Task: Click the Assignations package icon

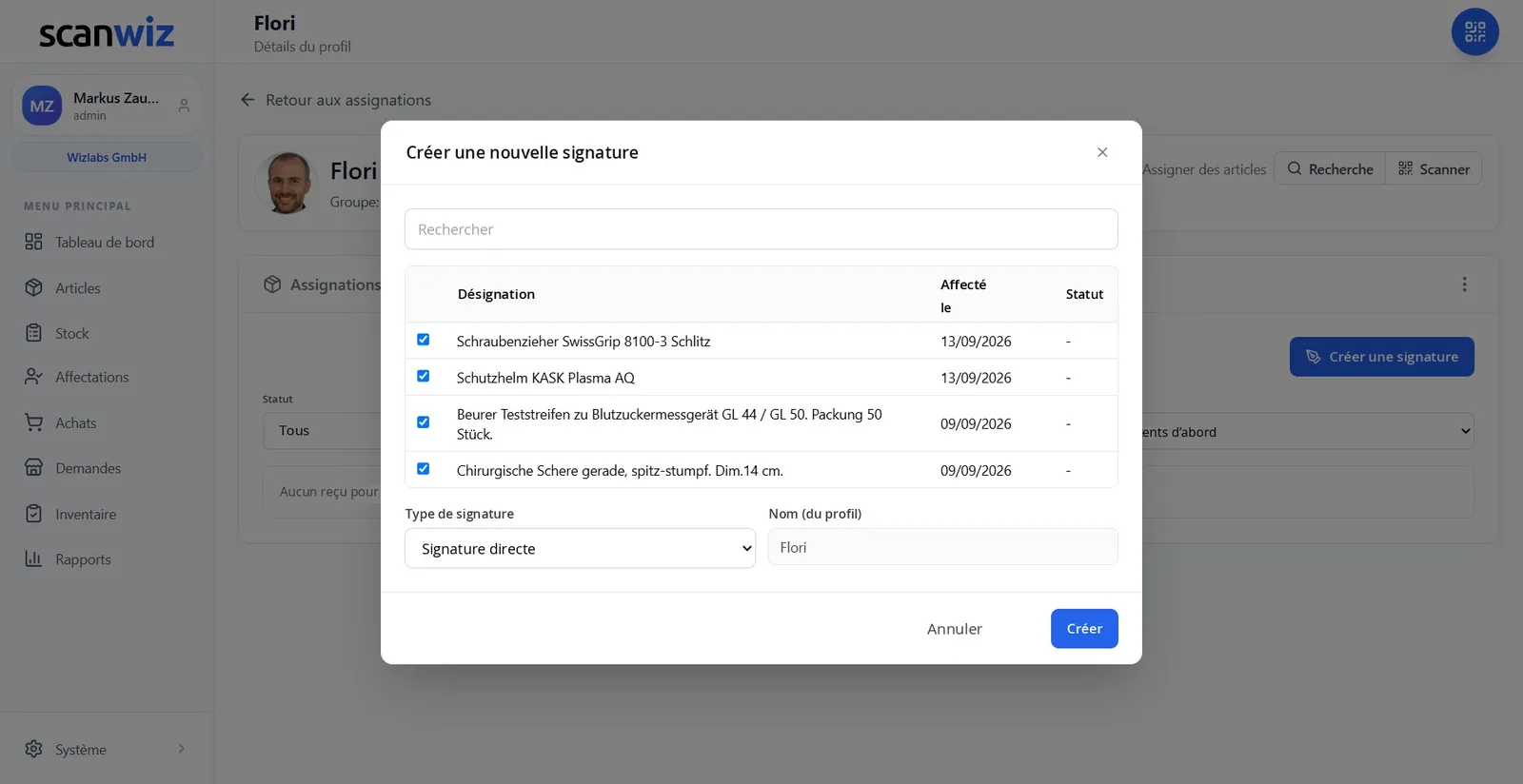Action: (272, 284)
